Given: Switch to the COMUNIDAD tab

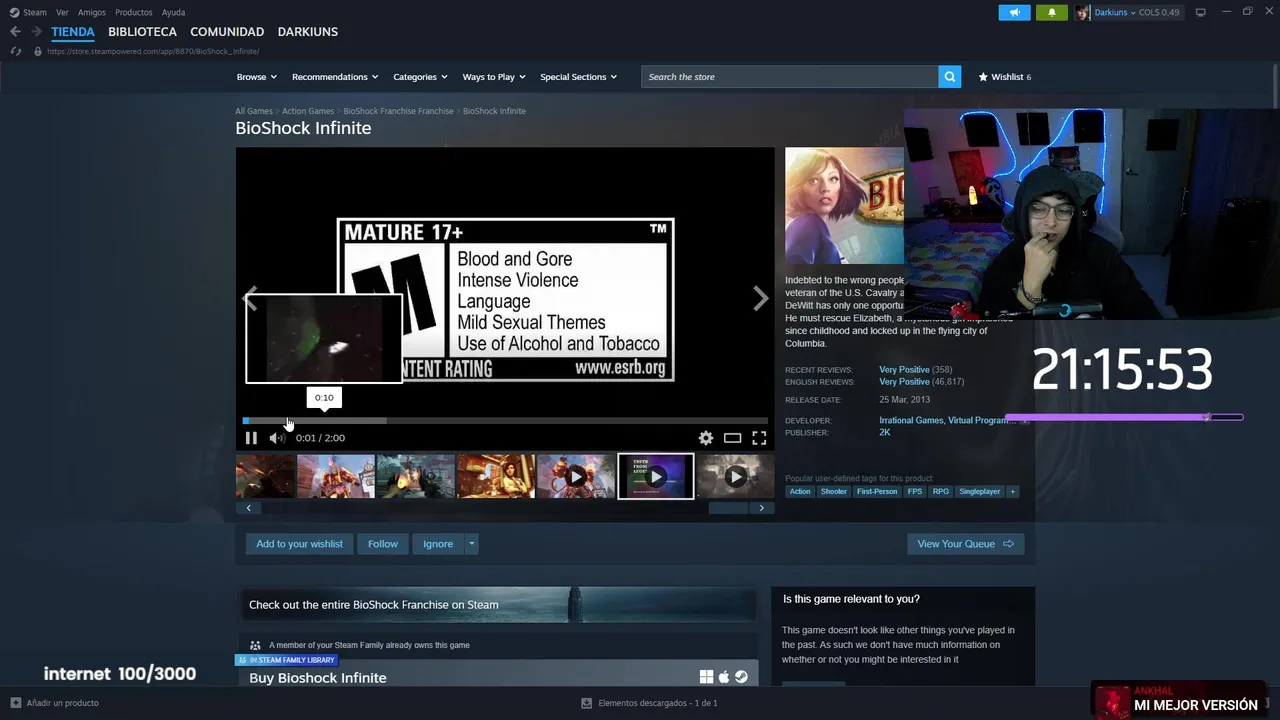Looking at the screenshot, I should coord(227,32).
